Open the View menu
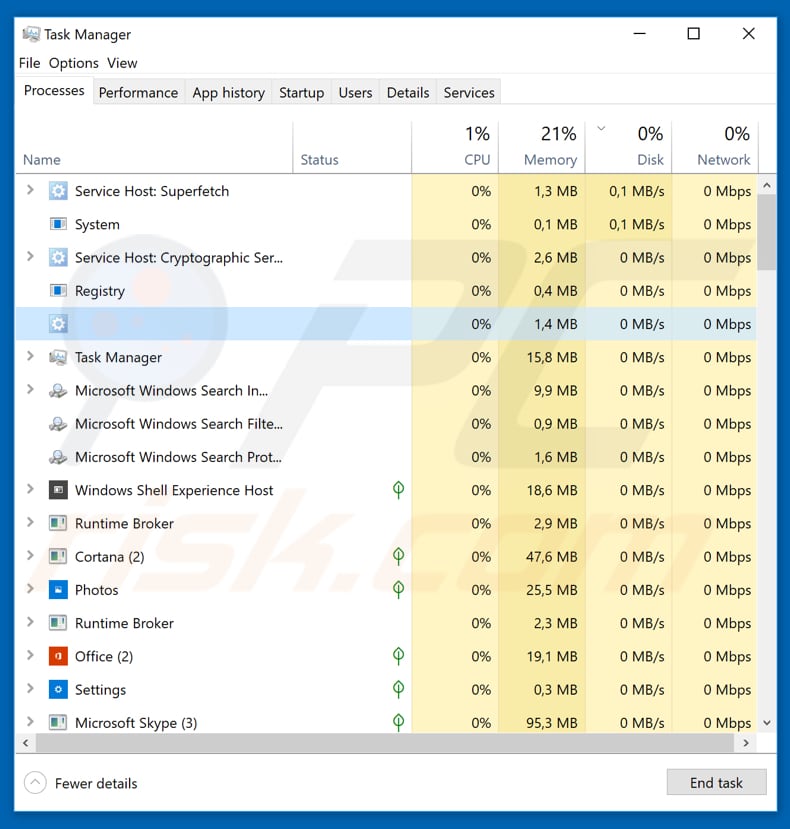790x829 pixels. pos(122,63)
